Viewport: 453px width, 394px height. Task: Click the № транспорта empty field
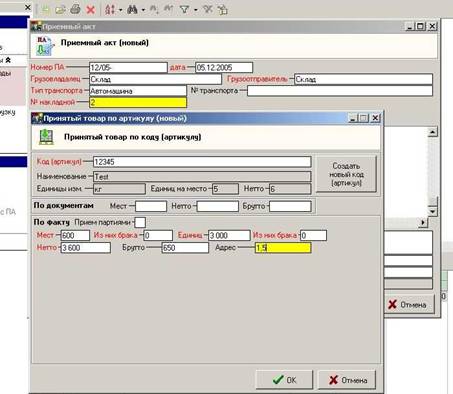pos(340,91)
